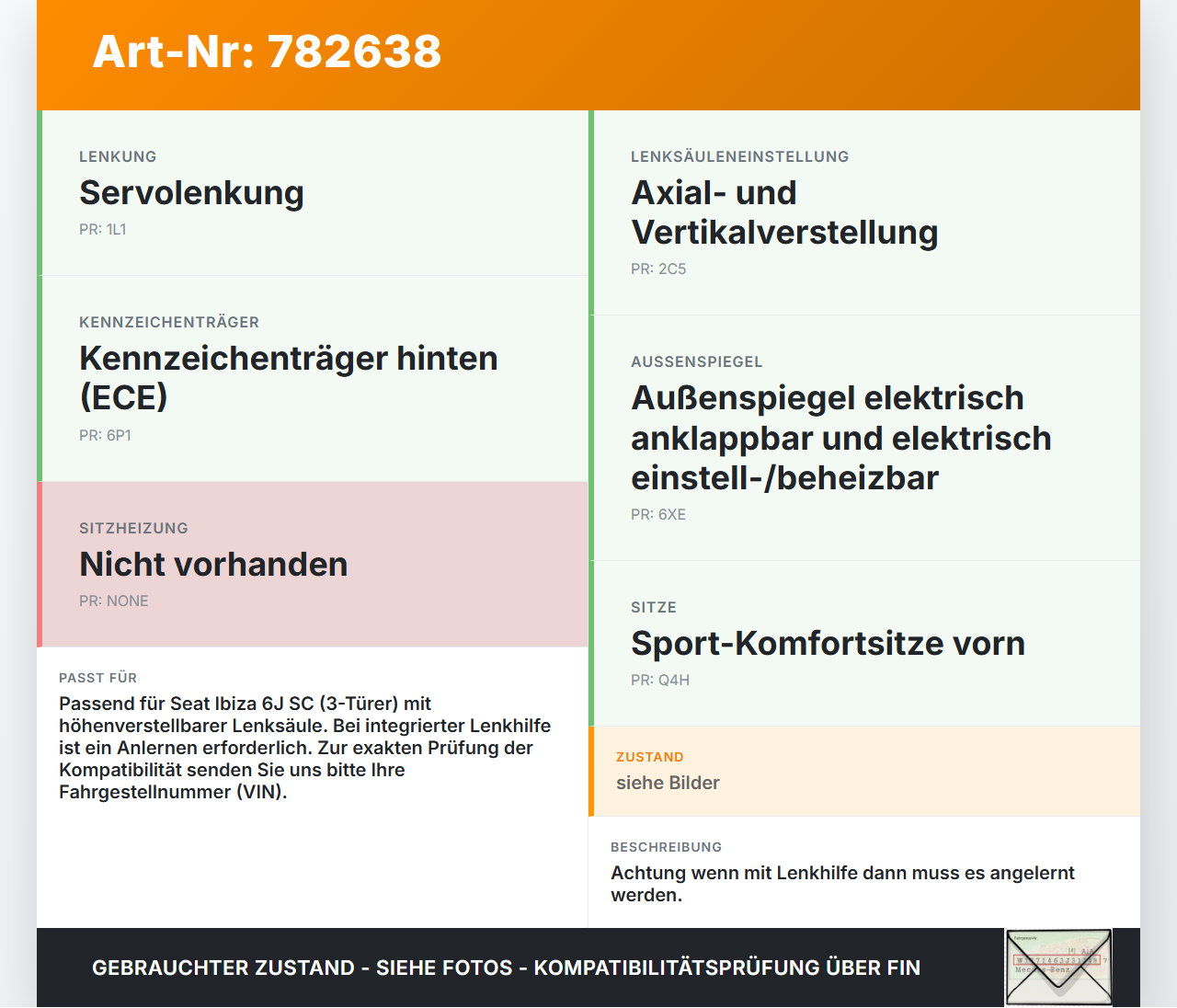
Task: Click the PR: 6P1 code label
Action: coord(105,436)
